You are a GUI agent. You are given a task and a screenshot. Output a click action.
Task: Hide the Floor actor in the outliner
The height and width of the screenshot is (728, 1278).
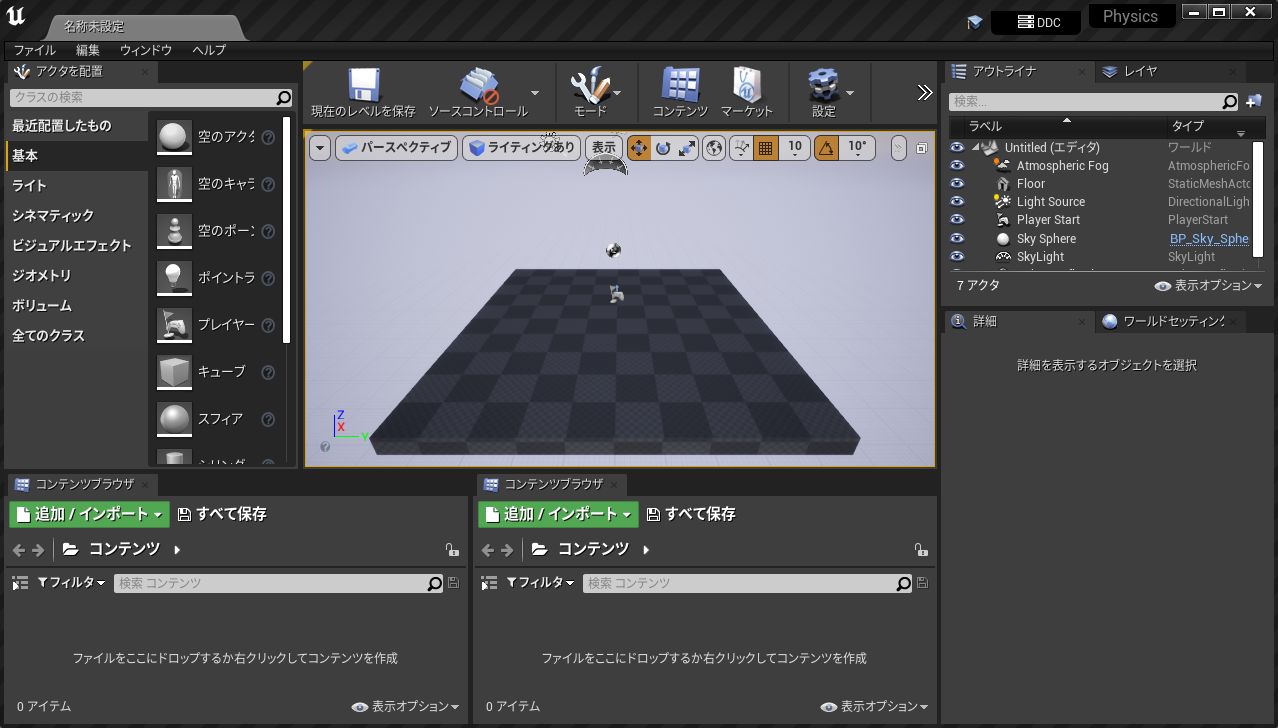[x=957, y=183]
